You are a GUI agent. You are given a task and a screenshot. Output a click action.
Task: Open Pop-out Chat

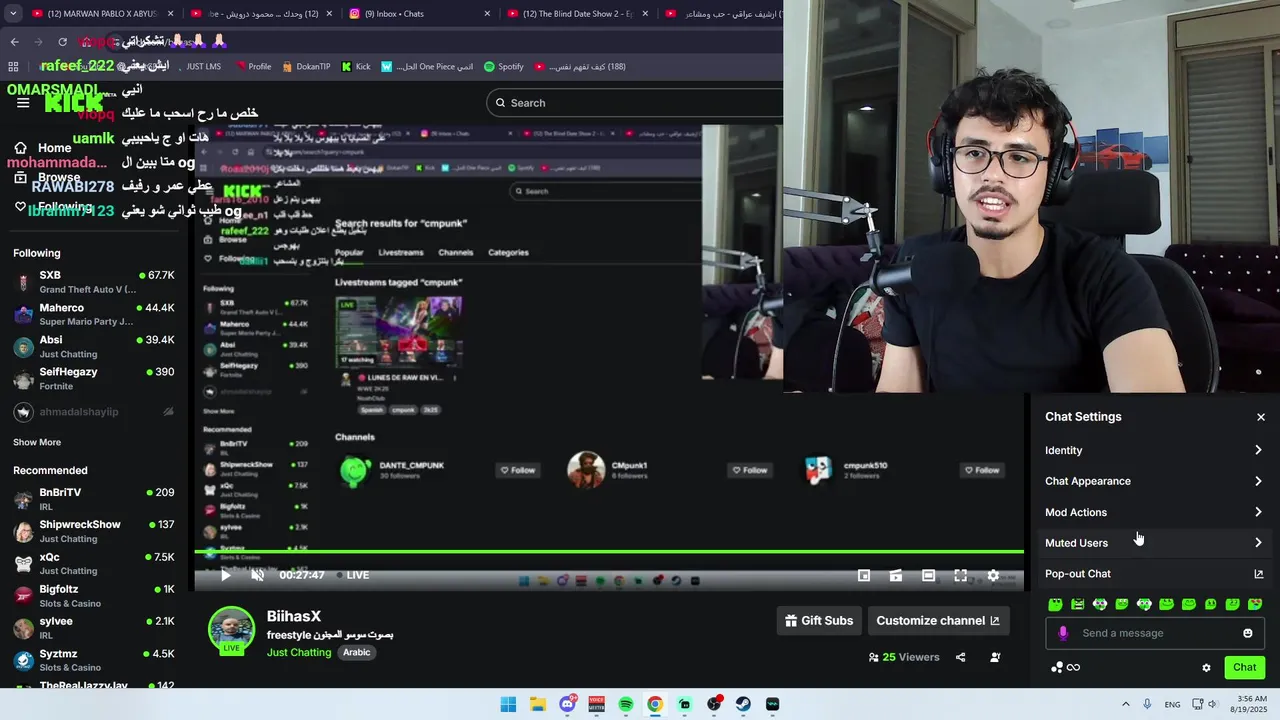[x=1154, y=574]
